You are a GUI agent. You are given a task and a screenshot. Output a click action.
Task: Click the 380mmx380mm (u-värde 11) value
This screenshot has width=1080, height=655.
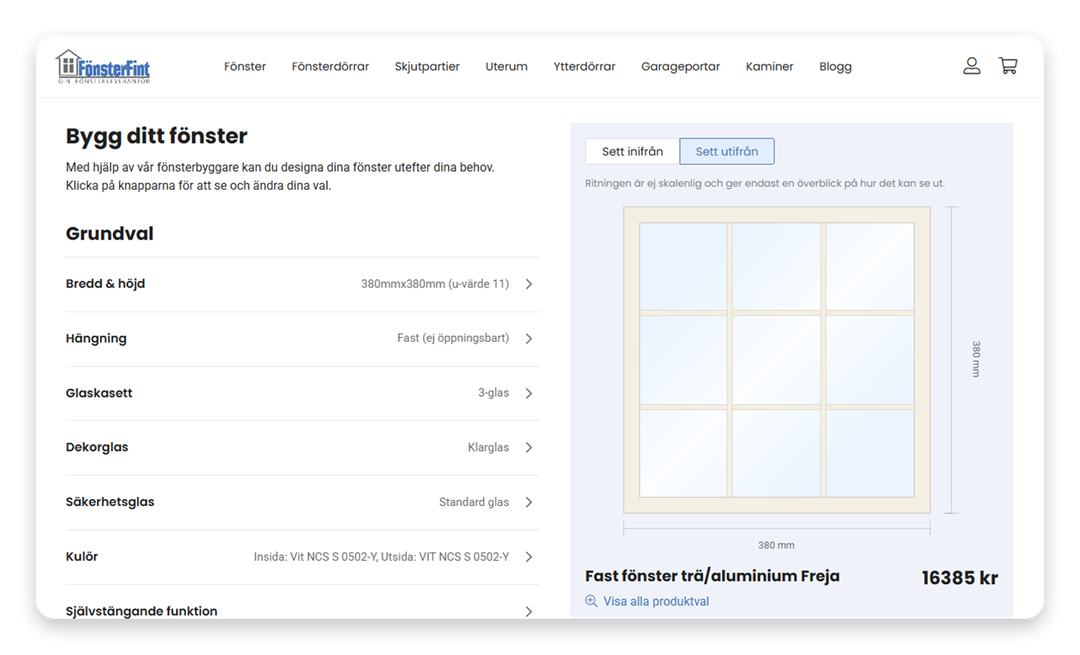435,284
